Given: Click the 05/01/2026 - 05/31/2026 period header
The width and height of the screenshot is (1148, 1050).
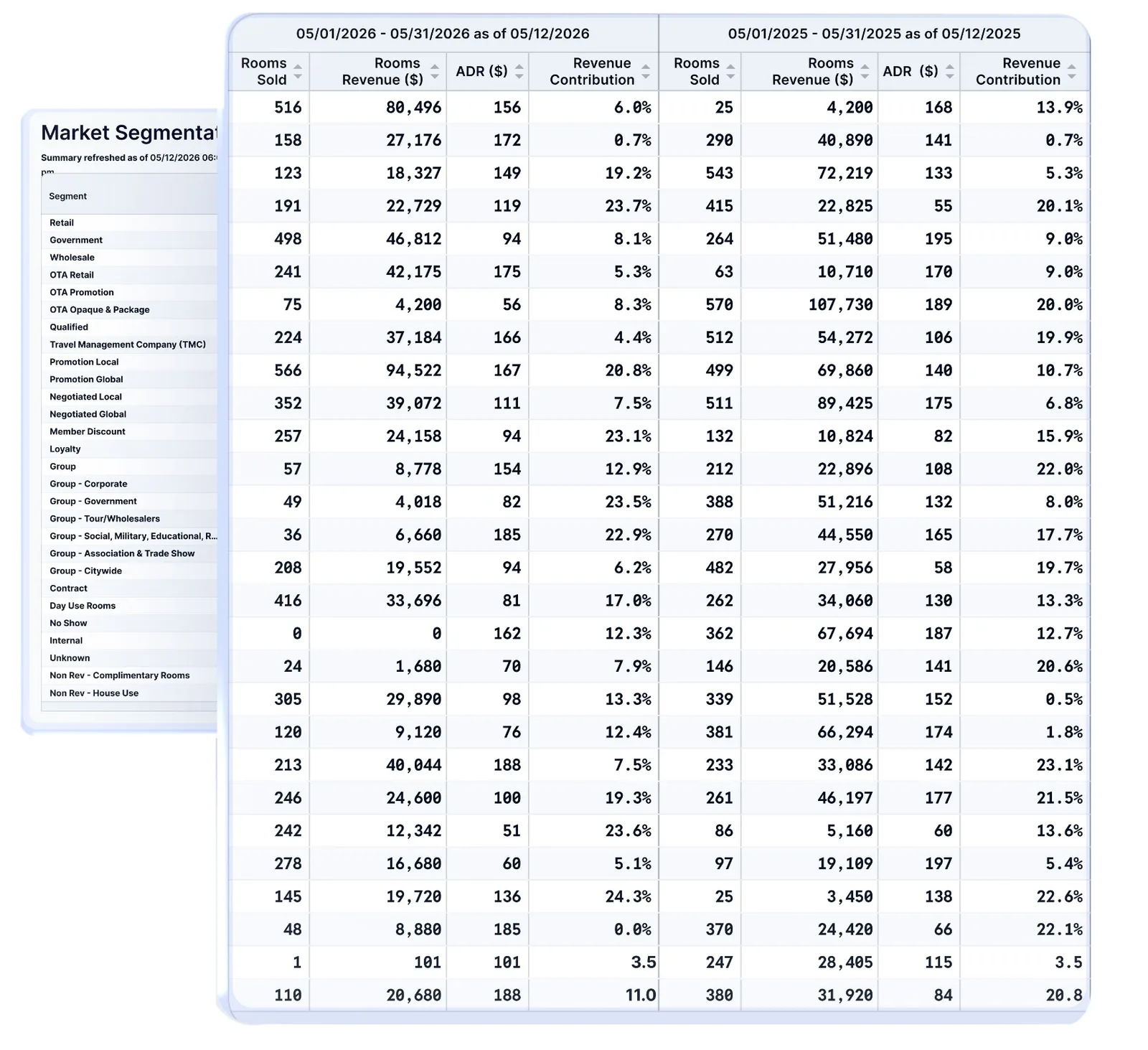Looking at the screenshot, I should [443, 34].
